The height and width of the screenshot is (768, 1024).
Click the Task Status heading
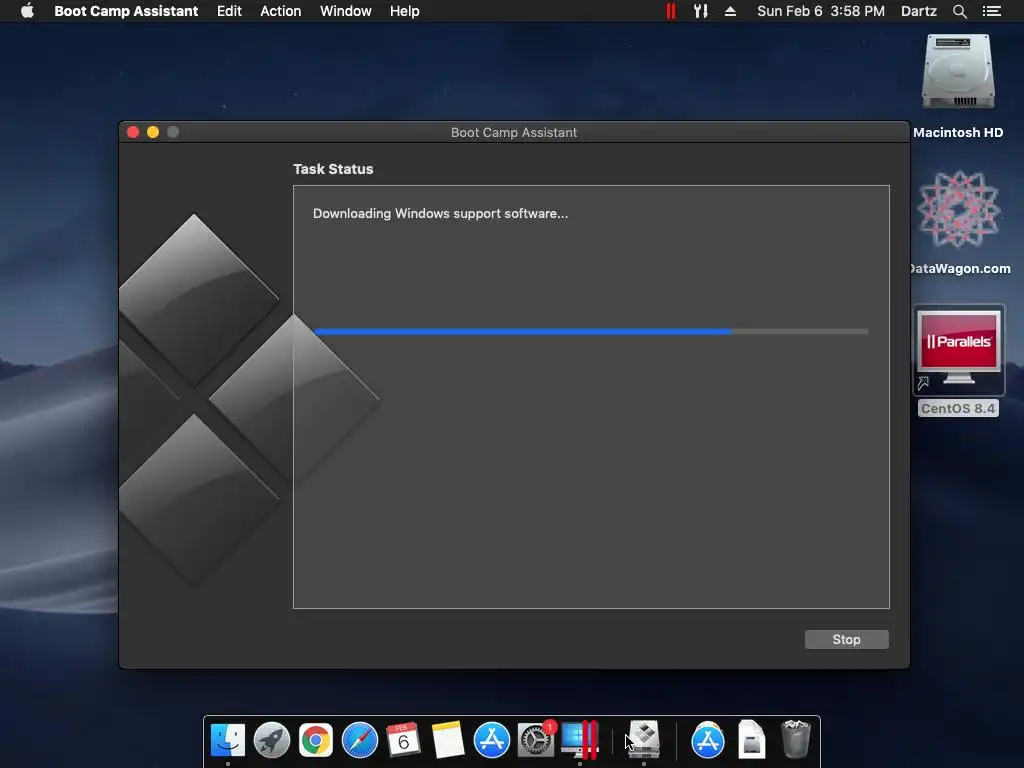pyautogui.click(x=333, y=169)
